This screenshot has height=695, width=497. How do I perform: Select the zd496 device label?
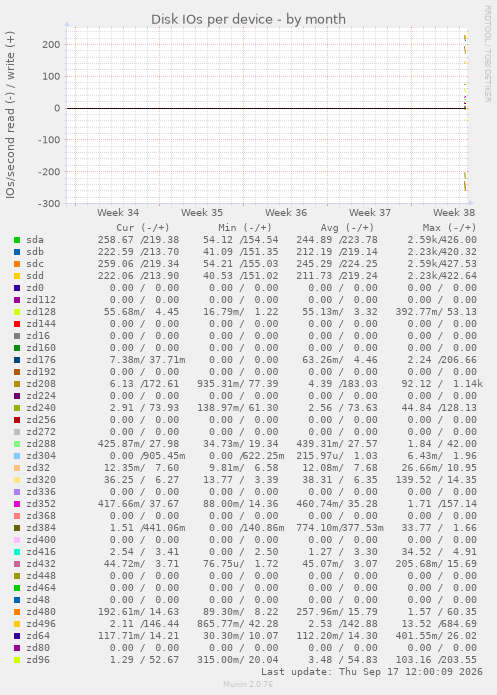tap(41, 624)
